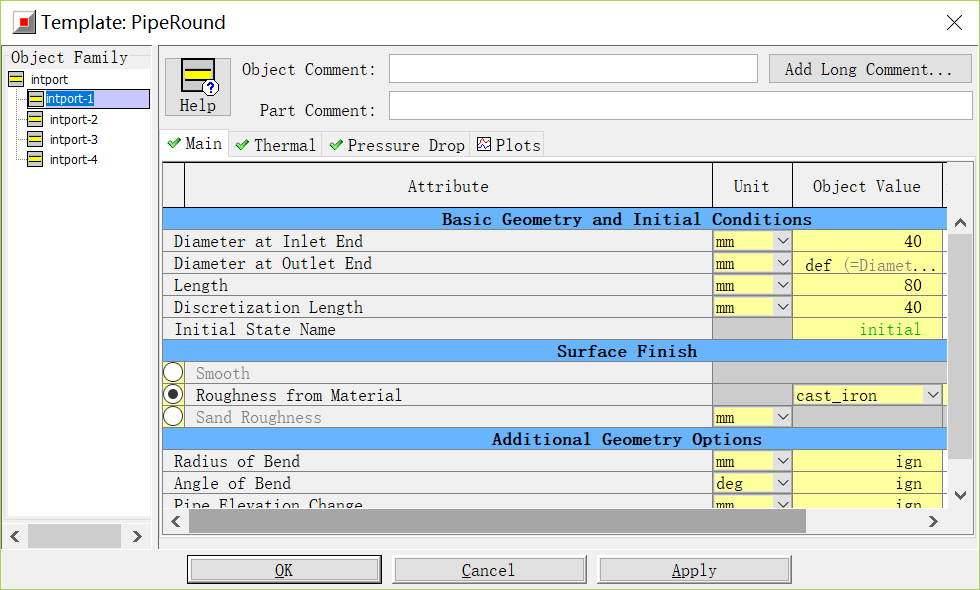Click the Angle of Bend ign value
980x590 pixels.
pos(868,483)
